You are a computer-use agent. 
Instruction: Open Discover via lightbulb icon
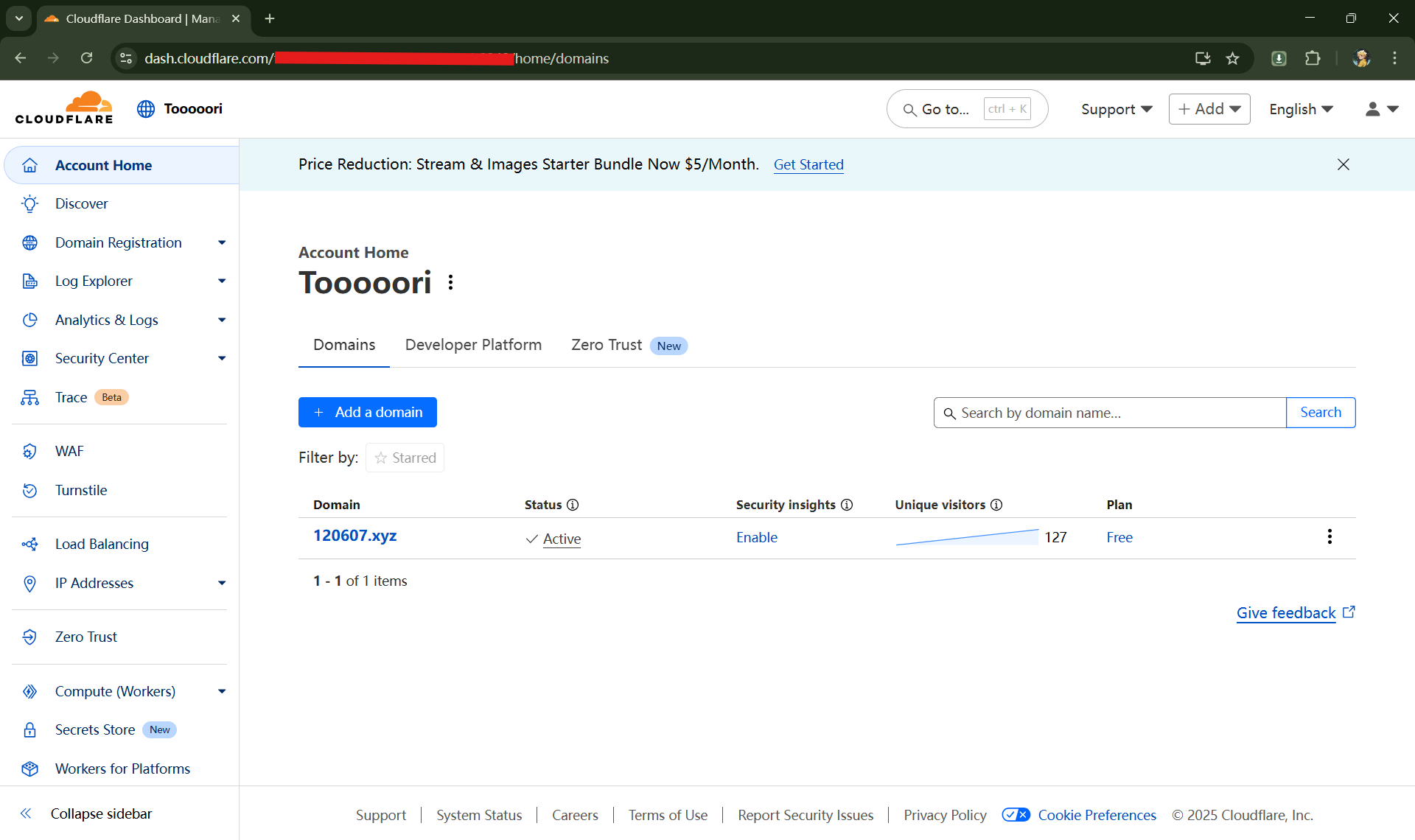coord(29,204)
